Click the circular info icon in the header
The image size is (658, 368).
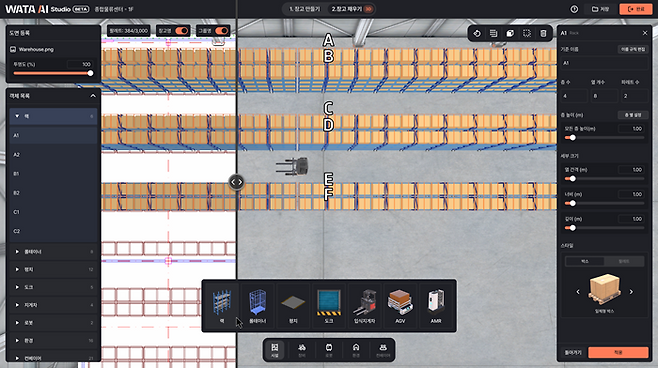(574, 9)
